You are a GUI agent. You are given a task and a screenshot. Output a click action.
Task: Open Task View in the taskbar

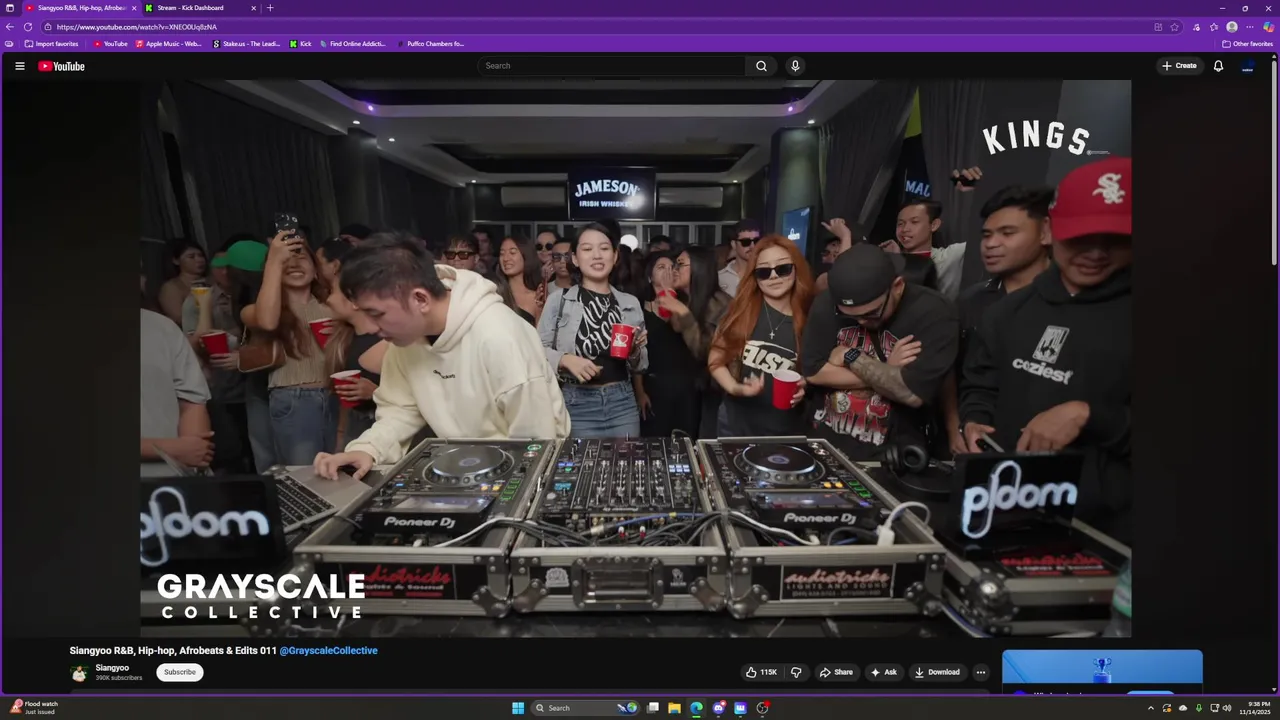(x=653, y=708)
